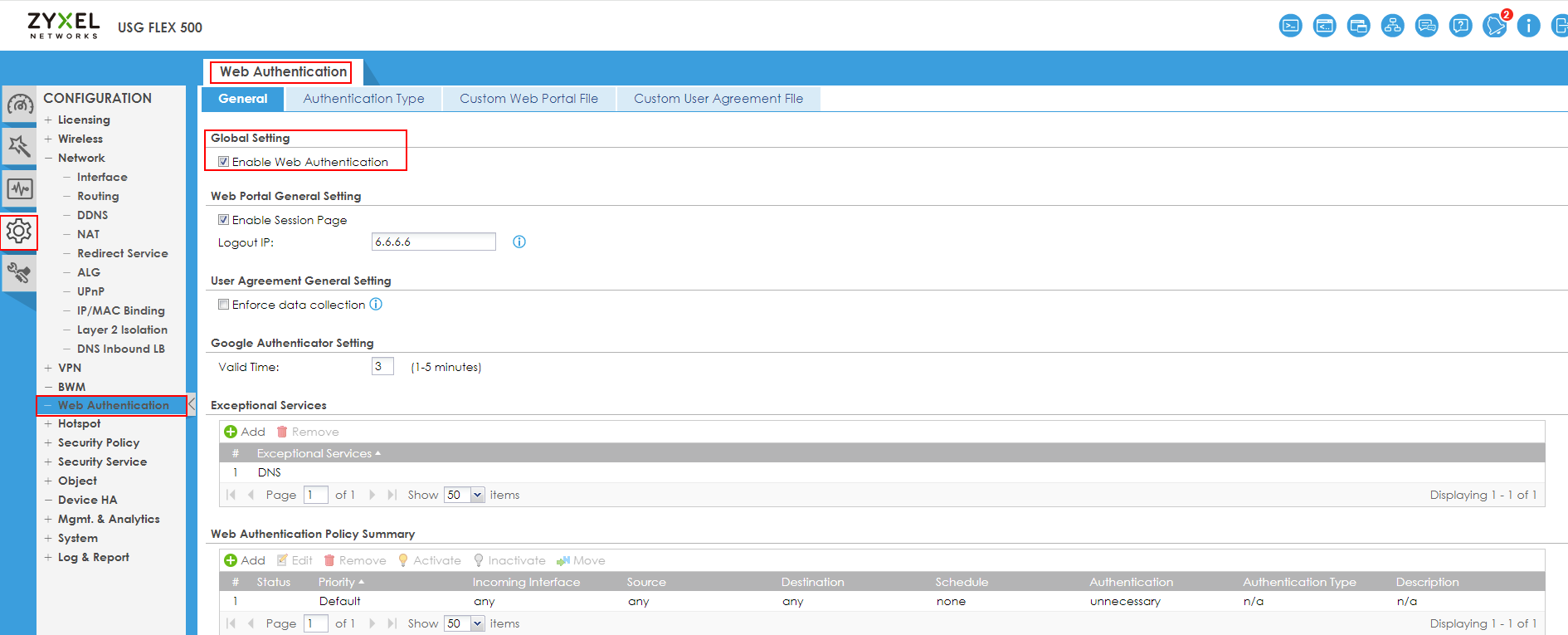Open Show items dropdown in Exceptional Services
1568x635 pixels.
tap(477, 495)
